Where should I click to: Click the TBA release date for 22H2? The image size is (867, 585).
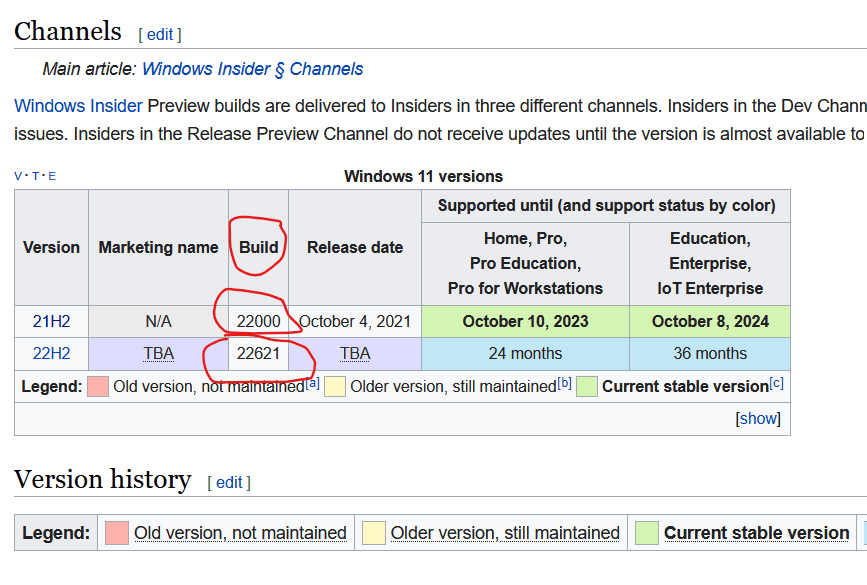355,353
